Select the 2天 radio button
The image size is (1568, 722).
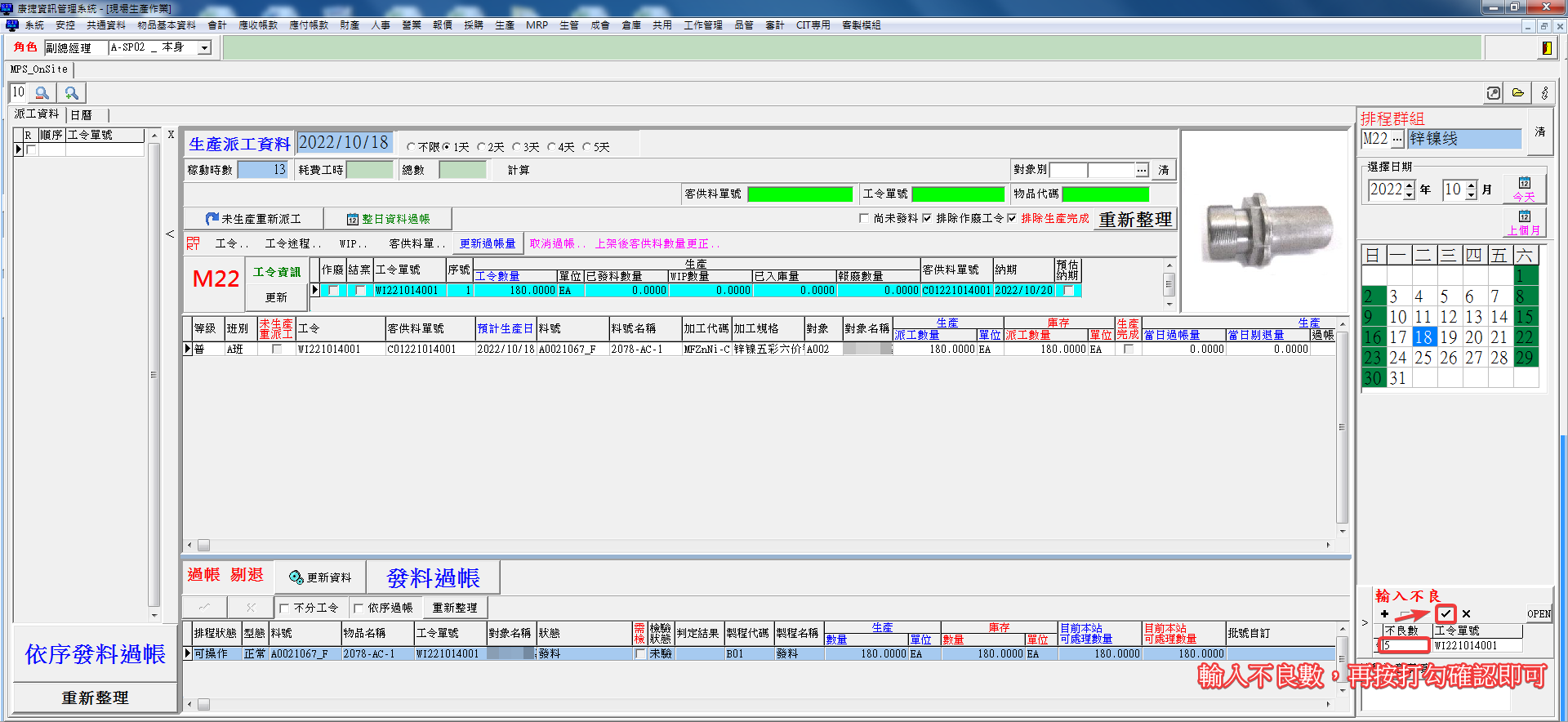[482, 147]
